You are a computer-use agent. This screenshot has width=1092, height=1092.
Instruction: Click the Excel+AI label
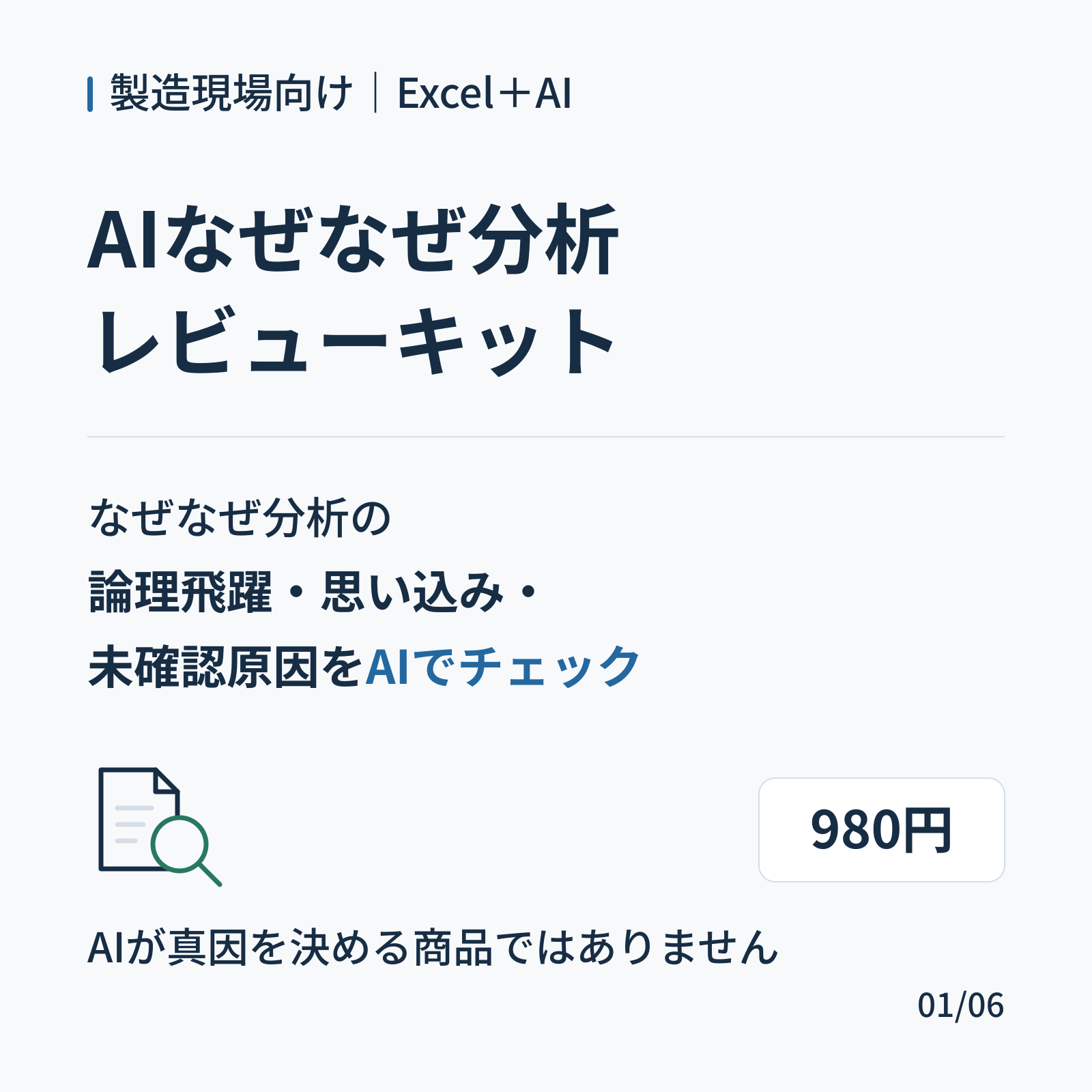coord(484,94)
